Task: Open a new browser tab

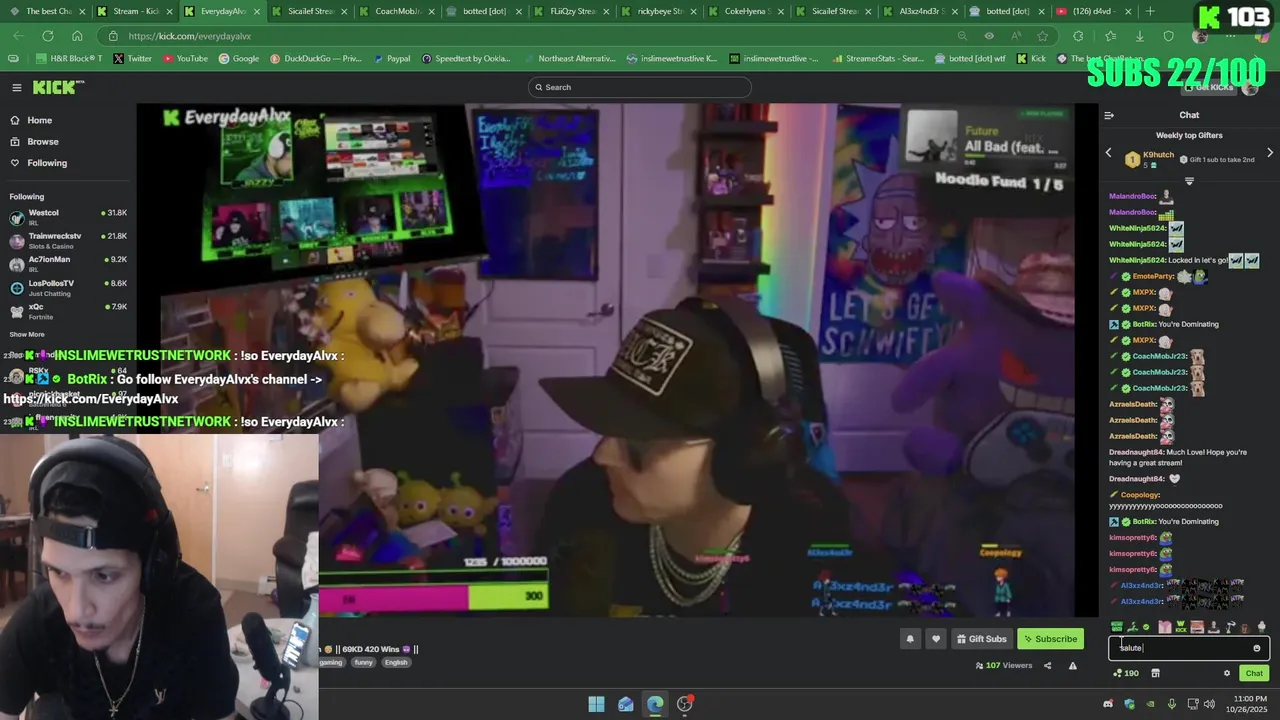Action: click(1150, 11)
